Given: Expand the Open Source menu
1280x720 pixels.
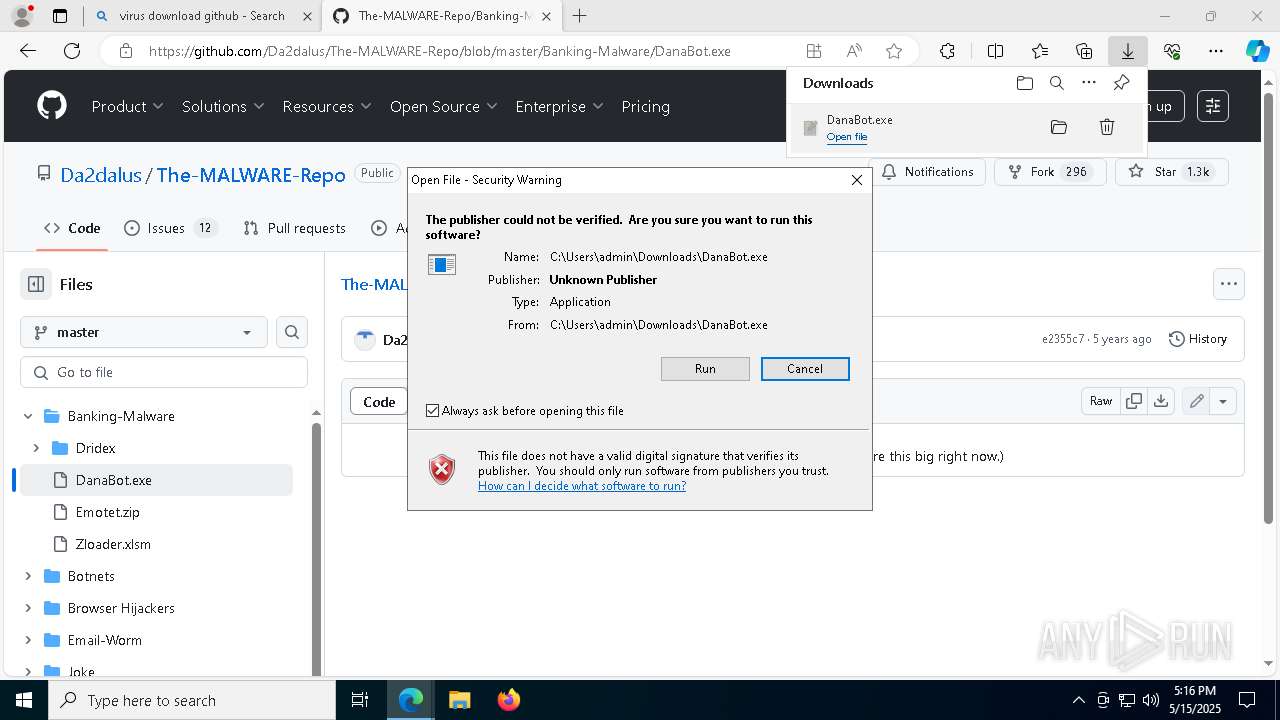Looking at the screenshot, I should pos(443,106).
